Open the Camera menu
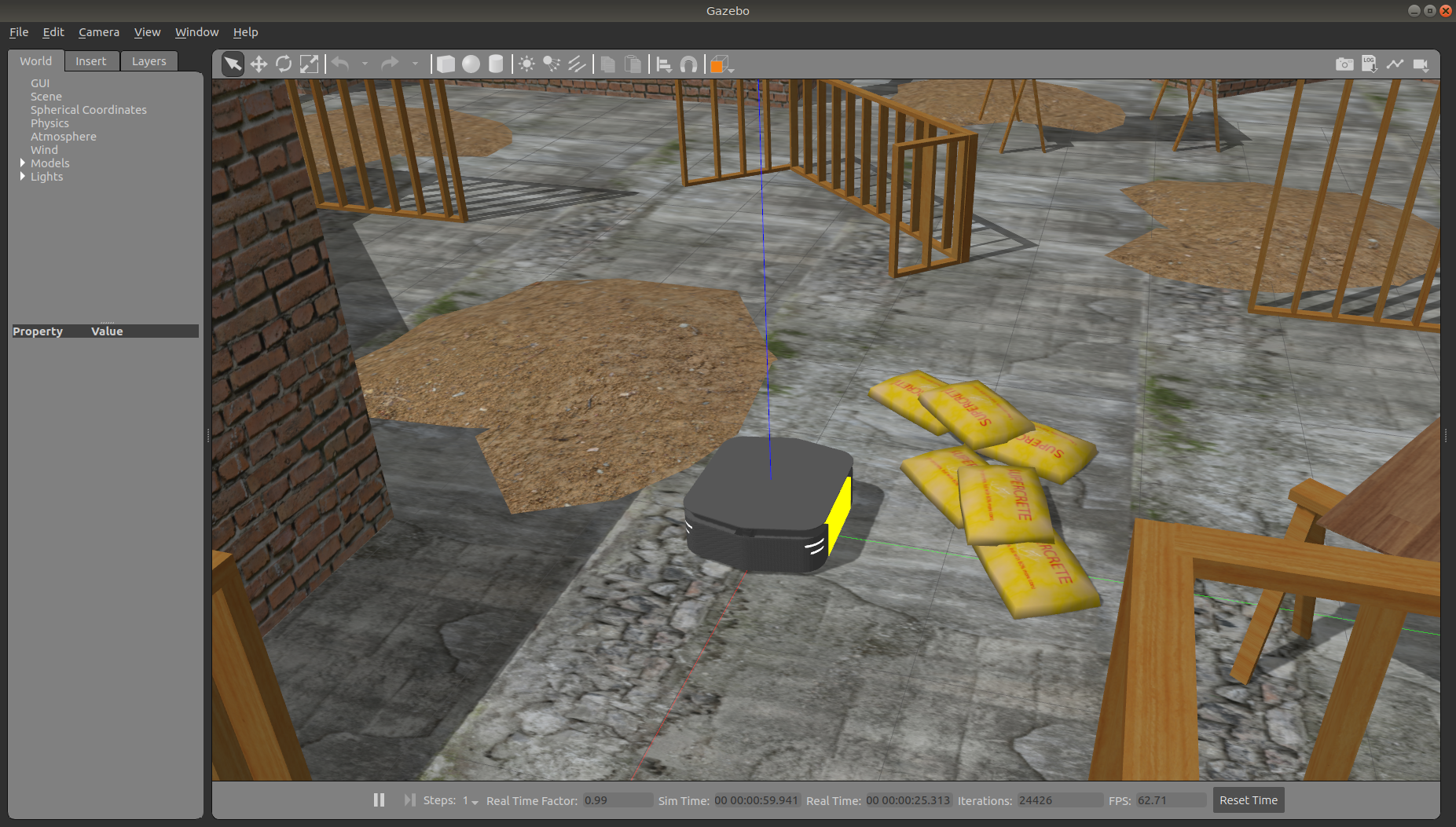Screen dimensions: 1456x827 99,32
